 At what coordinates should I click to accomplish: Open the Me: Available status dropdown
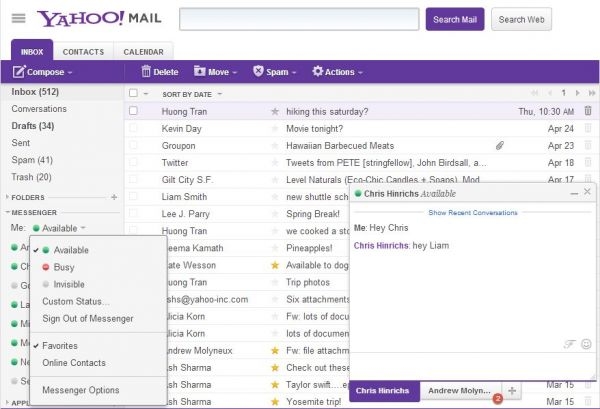[x=59, y=228]
